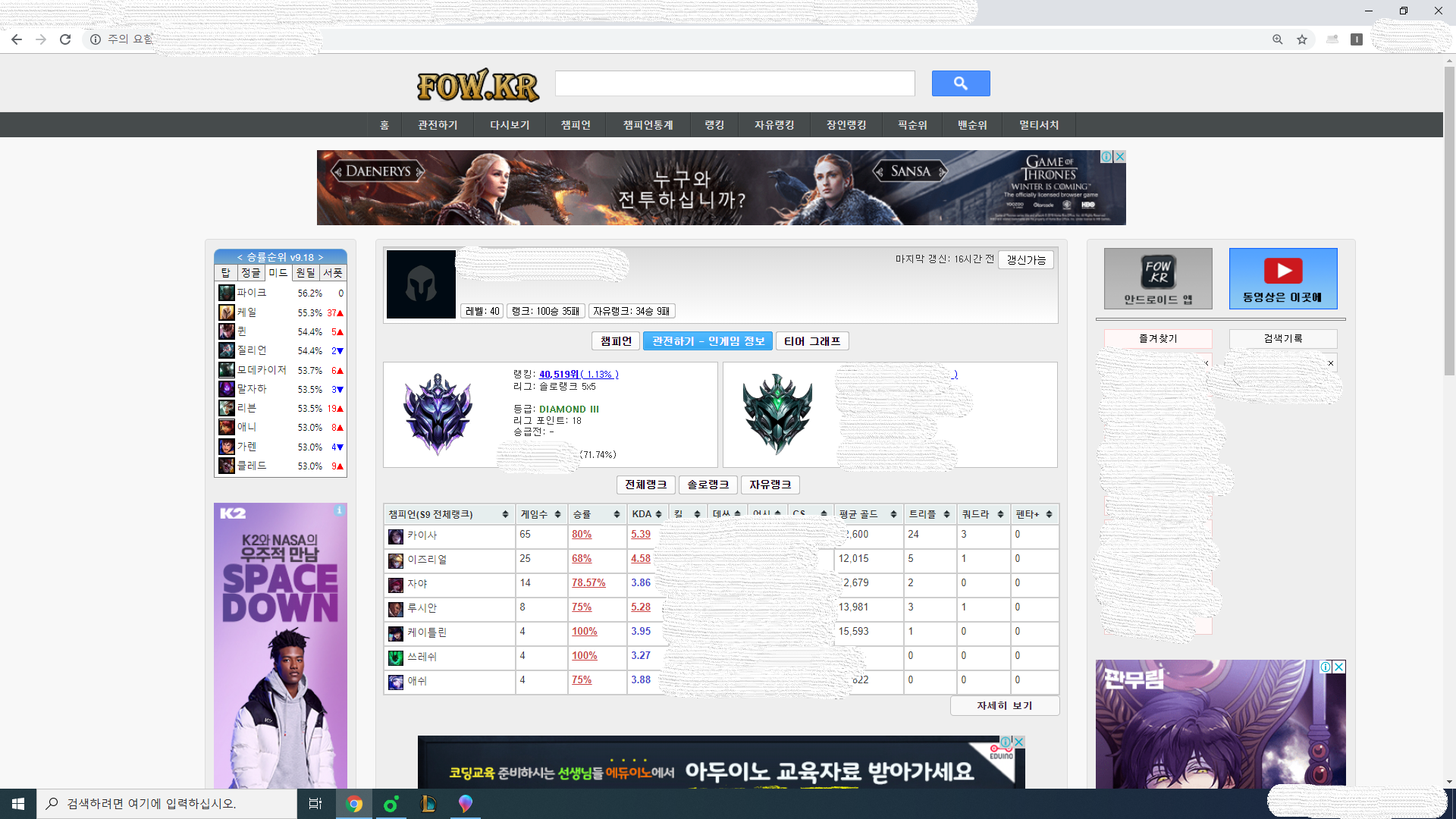This screenshot has width=1456, height=819.
Task: Reload the page with the refresh icon
Action: (65, 39)
